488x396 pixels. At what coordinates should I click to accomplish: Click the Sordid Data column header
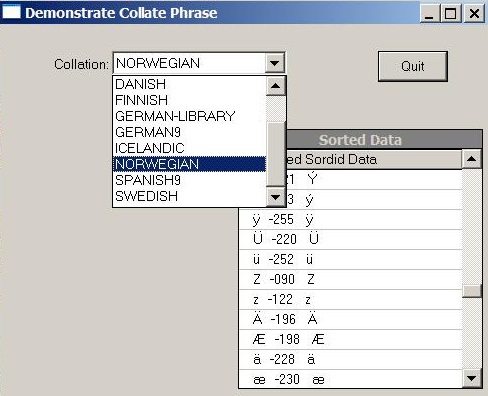(x=373, y=159)
